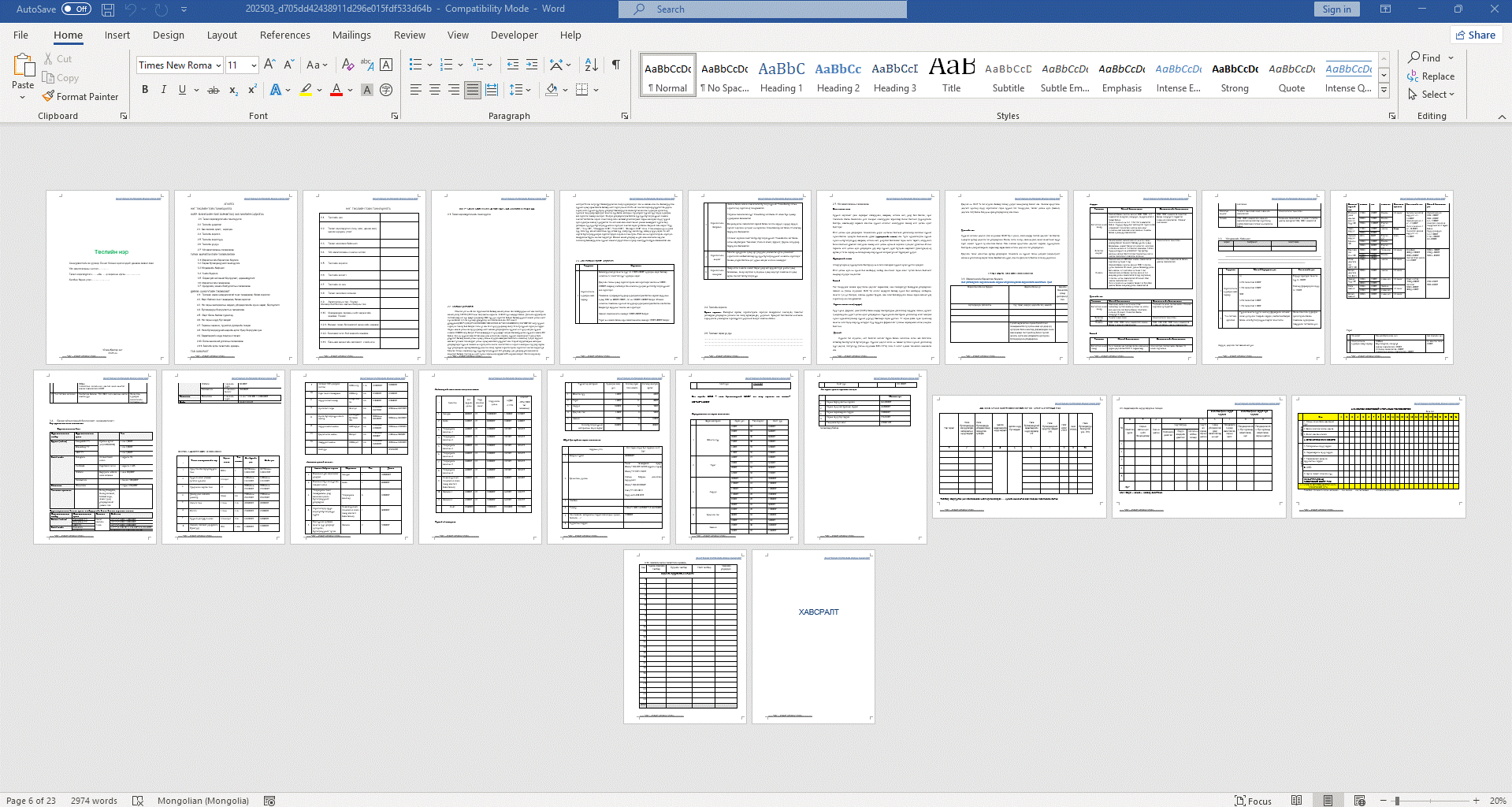Click the Sign in button
1512x807 pixels.
1336,9
